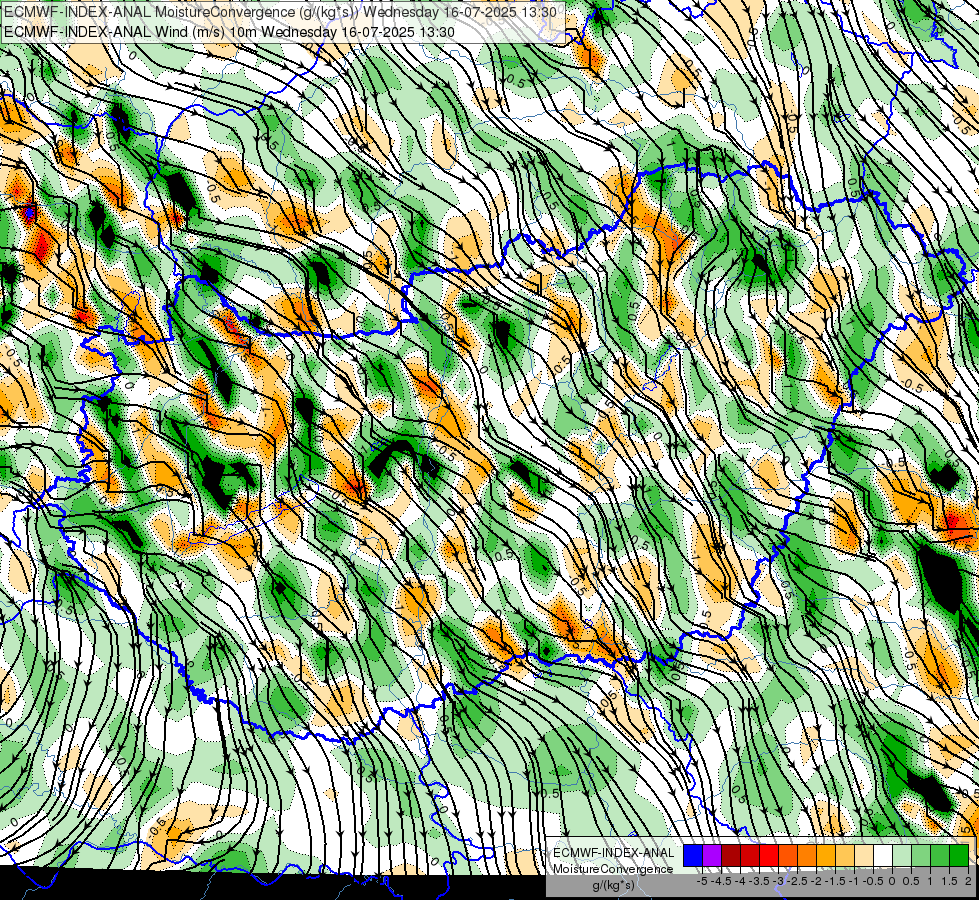
Task: Select legend swatch between -2.5 and -2
Action: tap(807, 856)
